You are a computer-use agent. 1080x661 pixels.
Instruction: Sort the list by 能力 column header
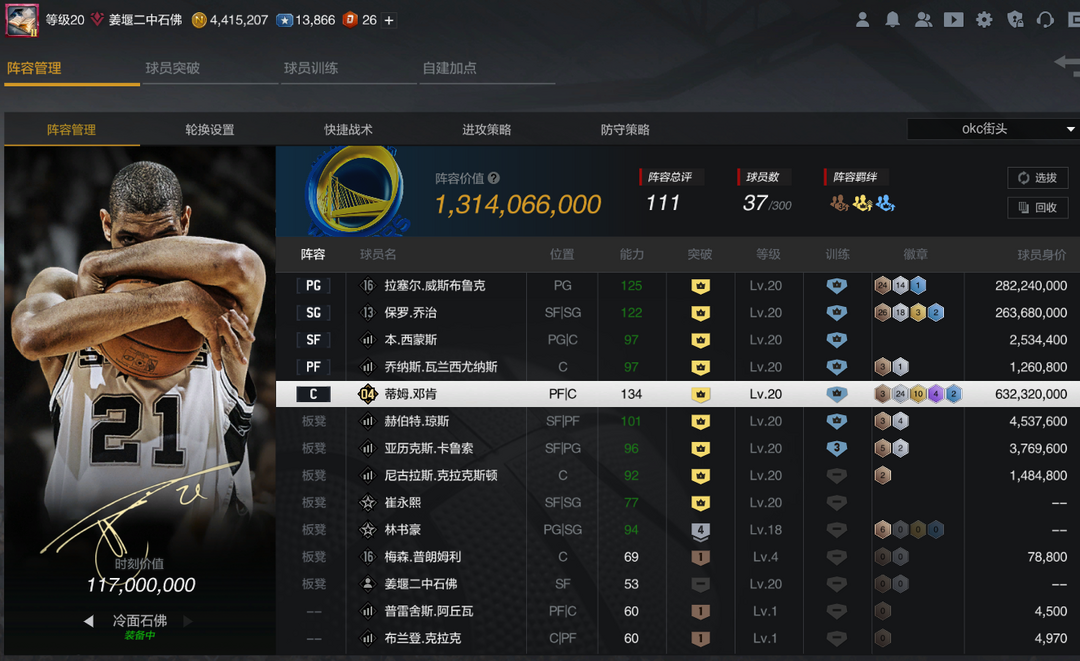[x=631, y=255]
